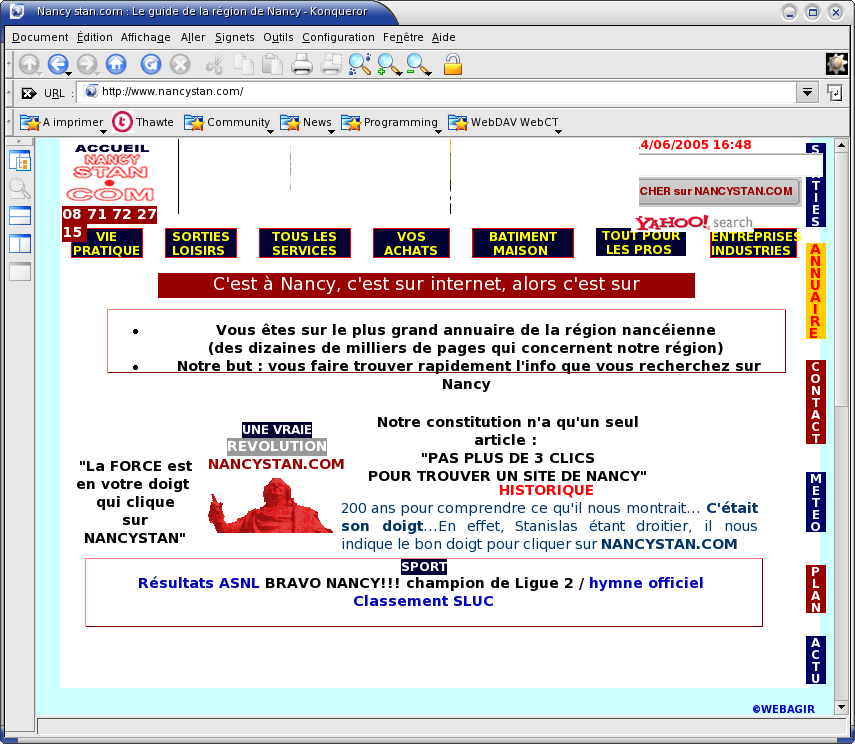Image resolution: width=855 pixels, height=744 pixels.
Task: Click the greyed Forward arrow icon
Action: (87, 64)
